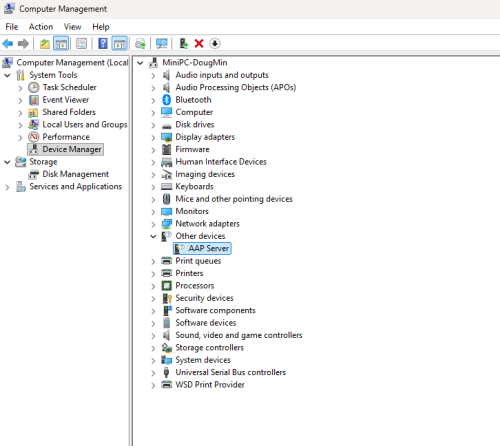
Task: Select the System devices category
Action: [203, 360]
